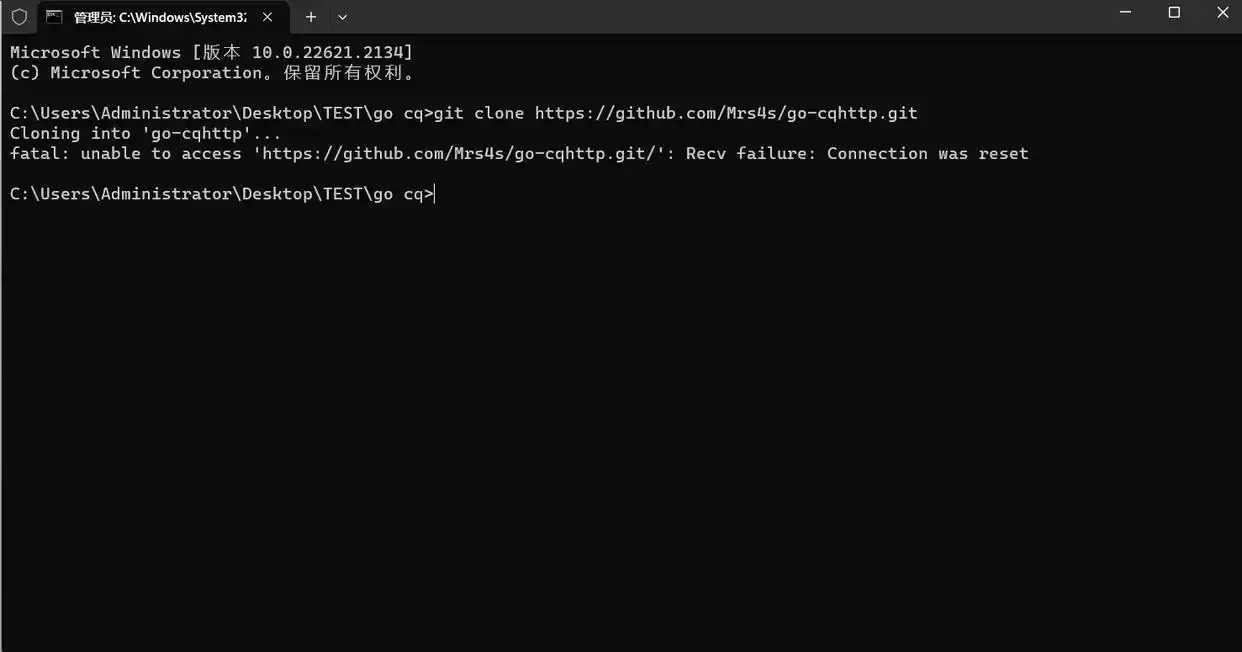Viewport: 1242px width, 652px height.
Task: Click the administrator shield icon
Action: coord(19,17)
